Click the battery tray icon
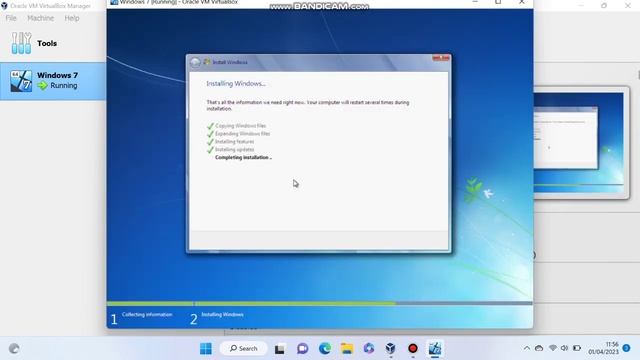 click(577, 349)
